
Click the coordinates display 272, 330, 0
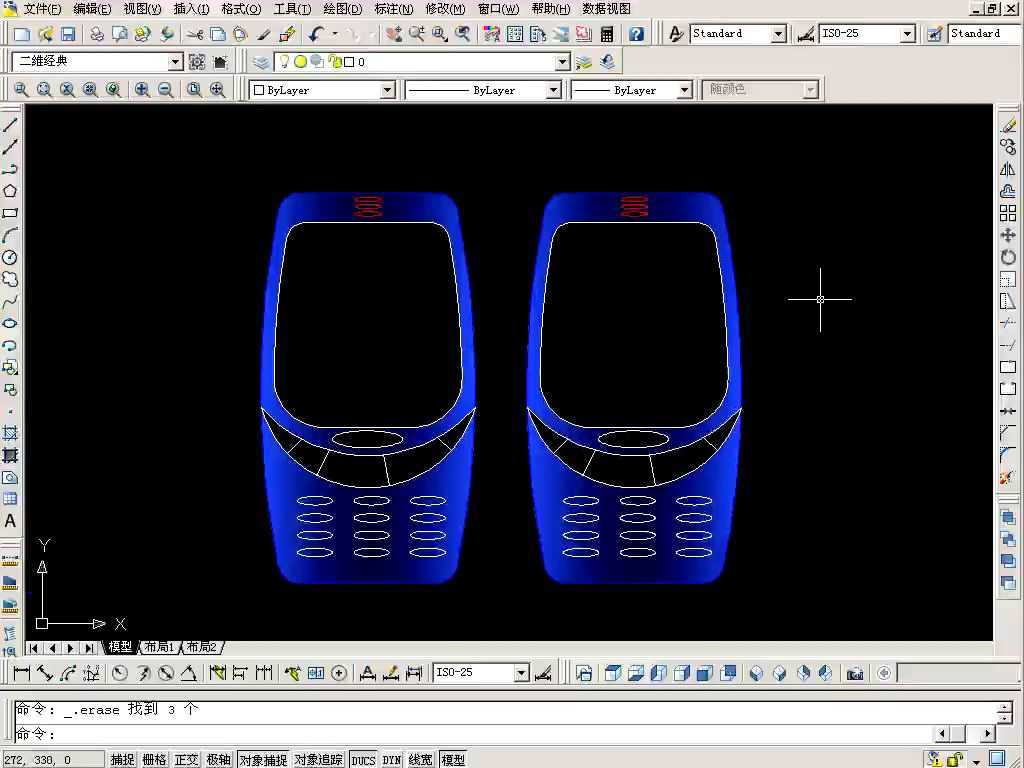52,760
